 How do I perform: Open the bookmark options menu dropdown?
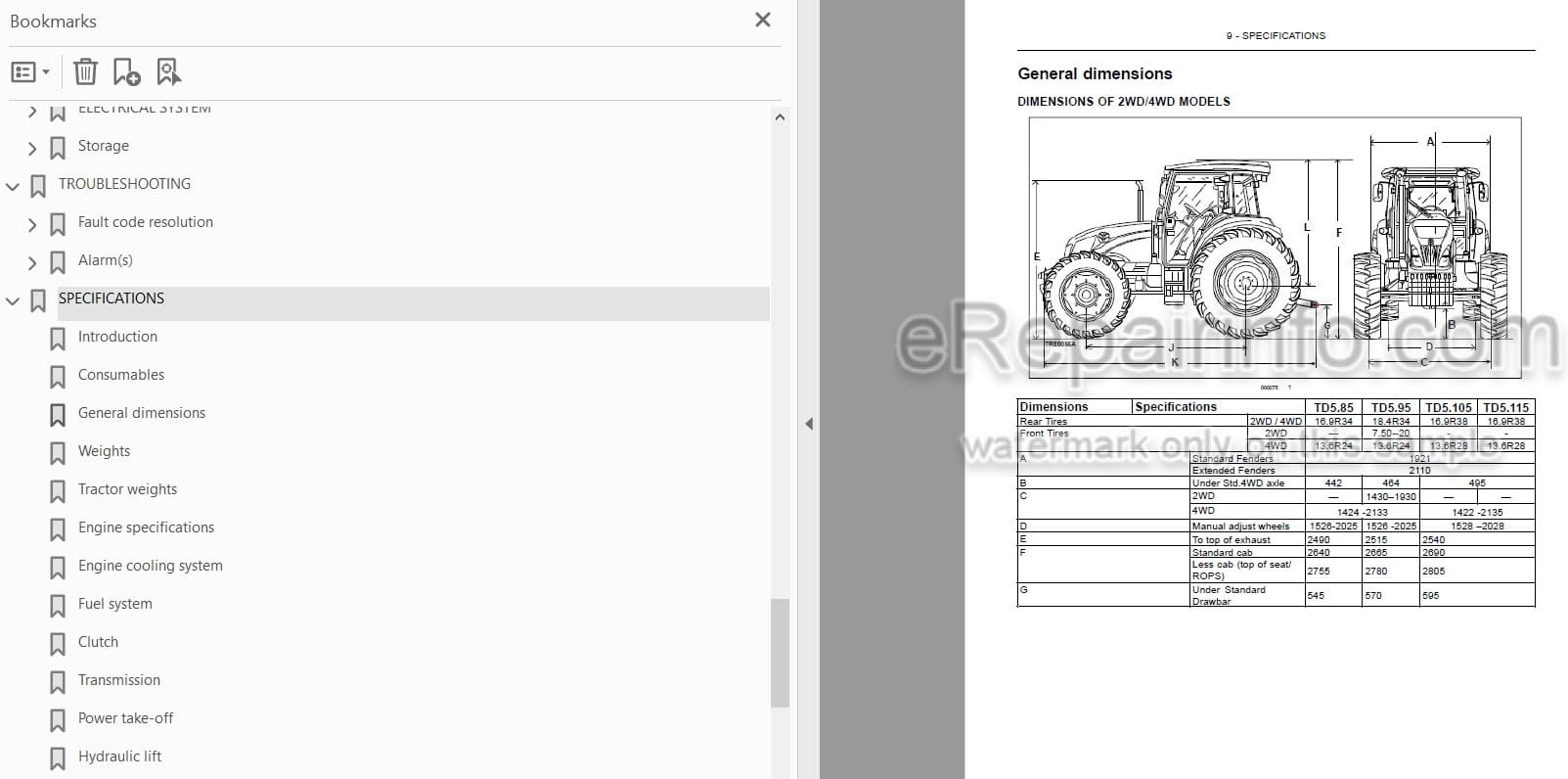coord(30,71)
